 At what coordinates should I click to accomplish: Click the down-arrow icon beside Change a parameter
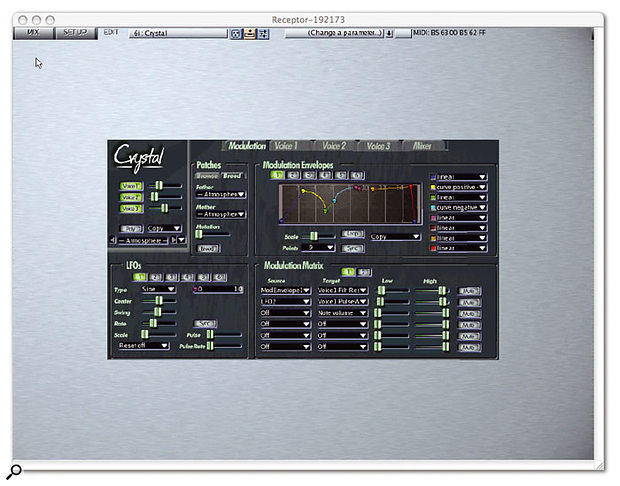pyautogui.click(x=389, y=34)
